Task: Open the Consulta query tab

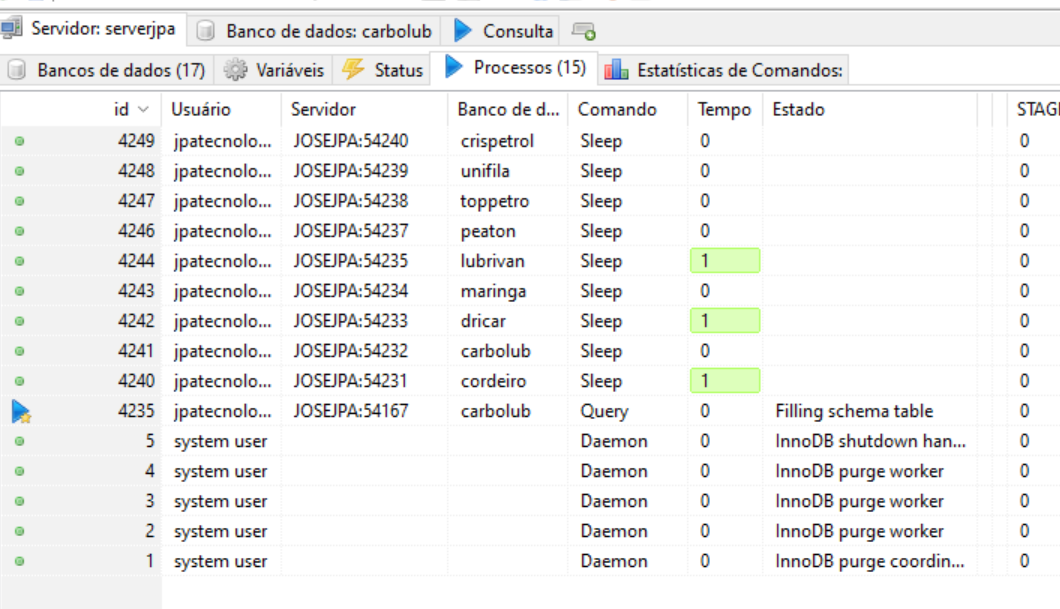Action: (503, 31)
